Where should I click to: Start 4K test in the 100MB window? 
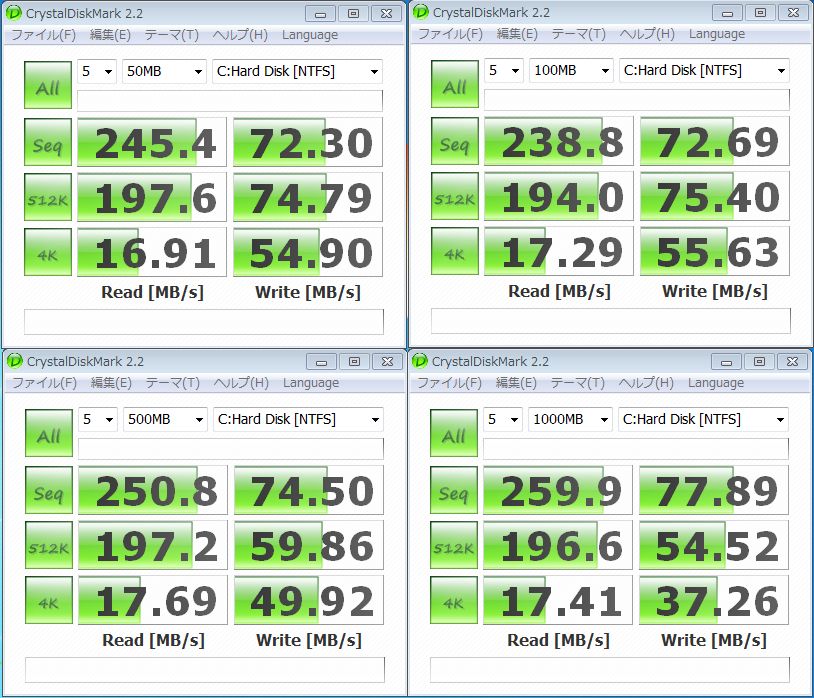(455, 251)
